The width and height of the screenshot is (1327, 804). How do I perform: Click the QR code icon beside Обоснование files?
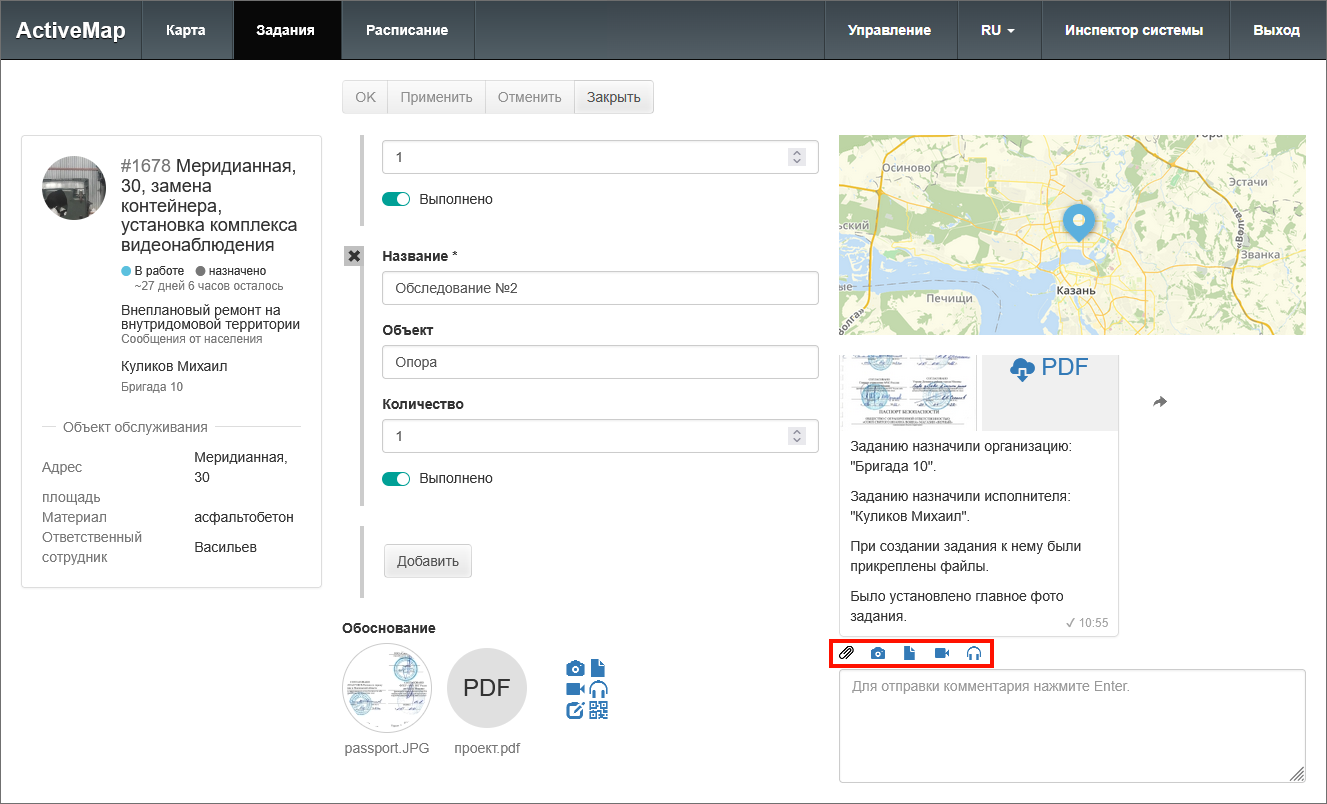point(598,710)
